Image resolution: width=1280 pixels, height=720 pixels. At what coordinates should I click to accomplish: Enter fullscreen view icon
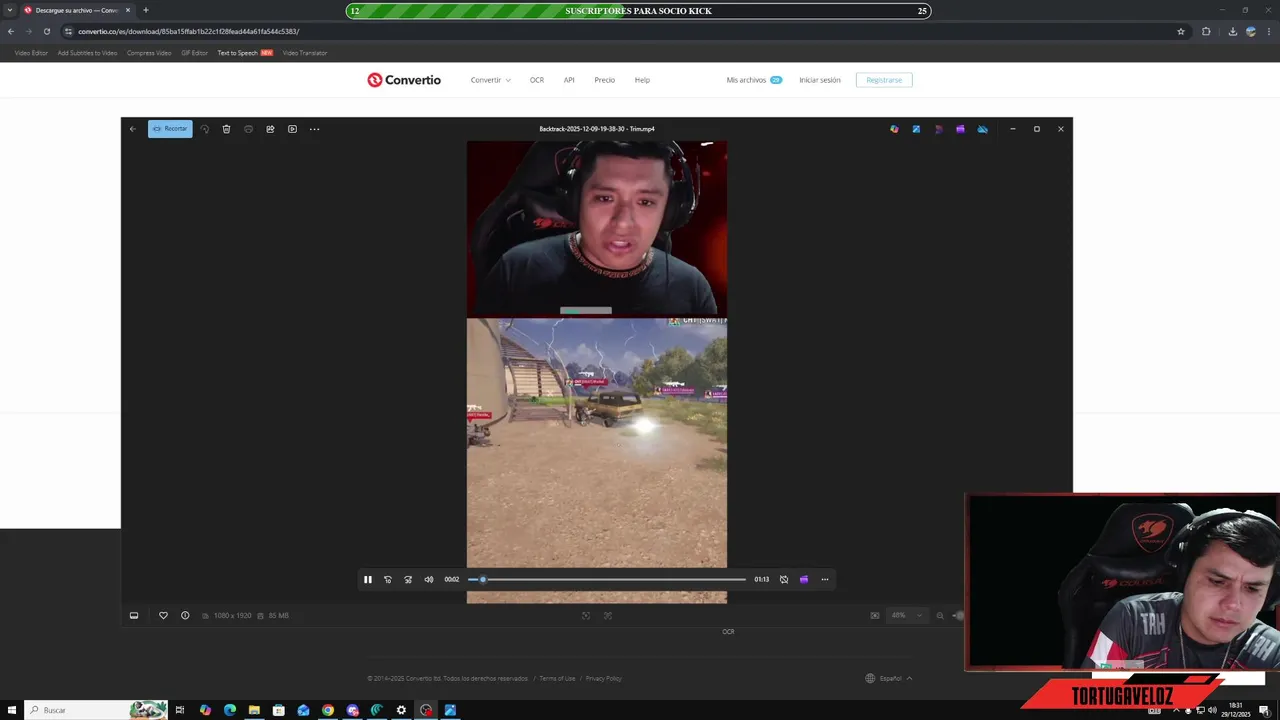586,615
